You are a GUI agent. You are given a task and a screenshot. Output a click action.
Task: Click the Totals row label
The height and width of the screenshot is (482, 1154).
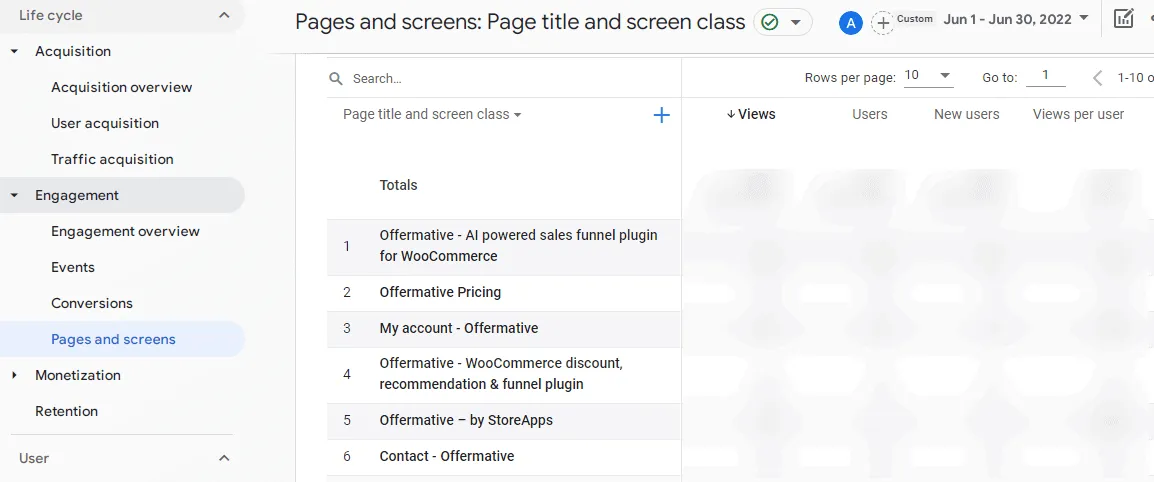coord(398,185)
